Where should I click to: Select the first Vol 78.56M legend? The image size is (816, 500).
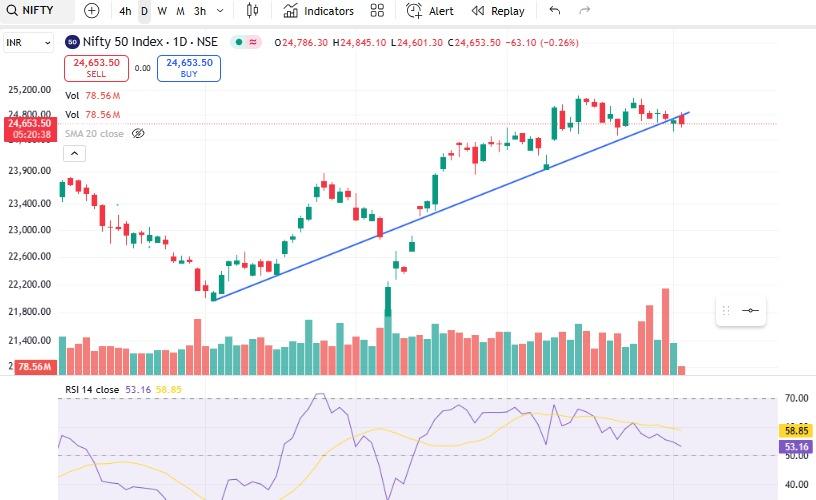tap(93, 96)
